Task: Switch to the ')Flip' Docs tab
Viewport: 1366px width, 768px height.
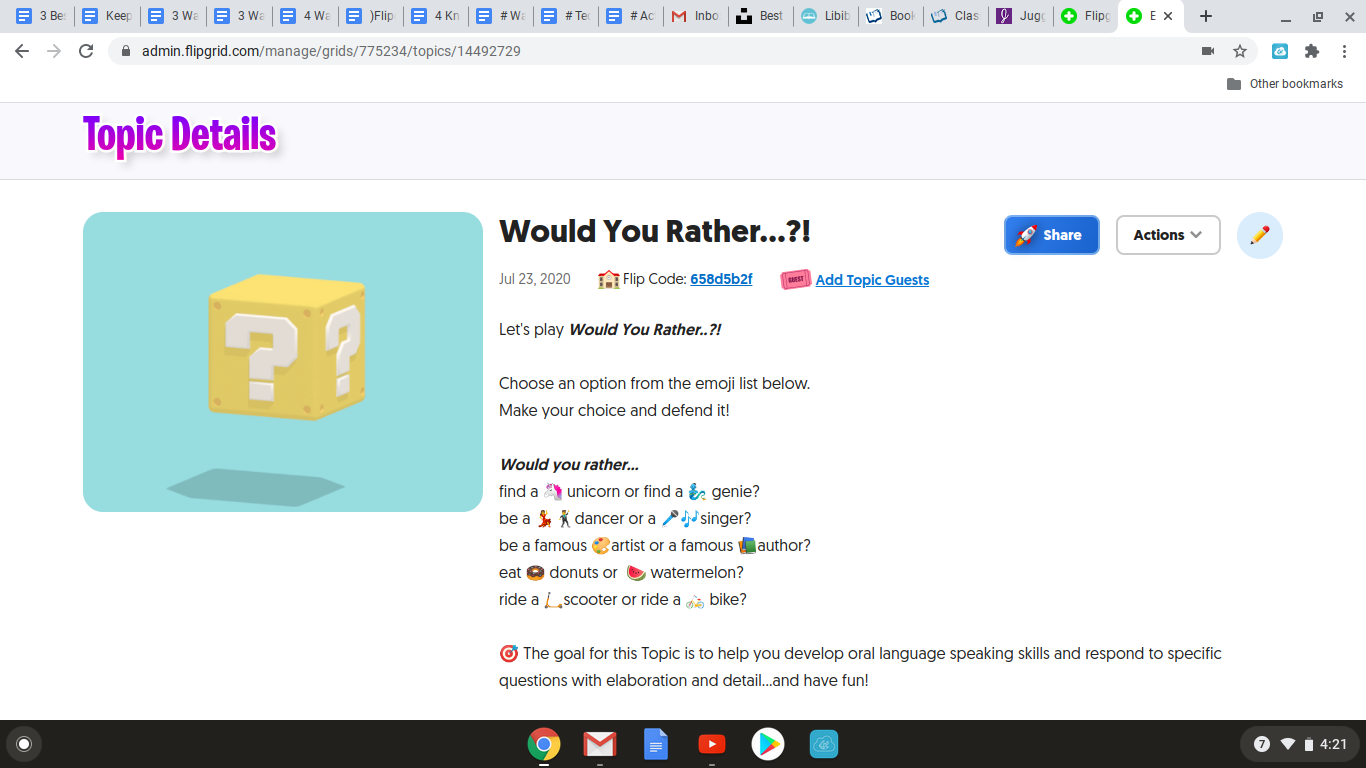Action: [x=370, y=16]
